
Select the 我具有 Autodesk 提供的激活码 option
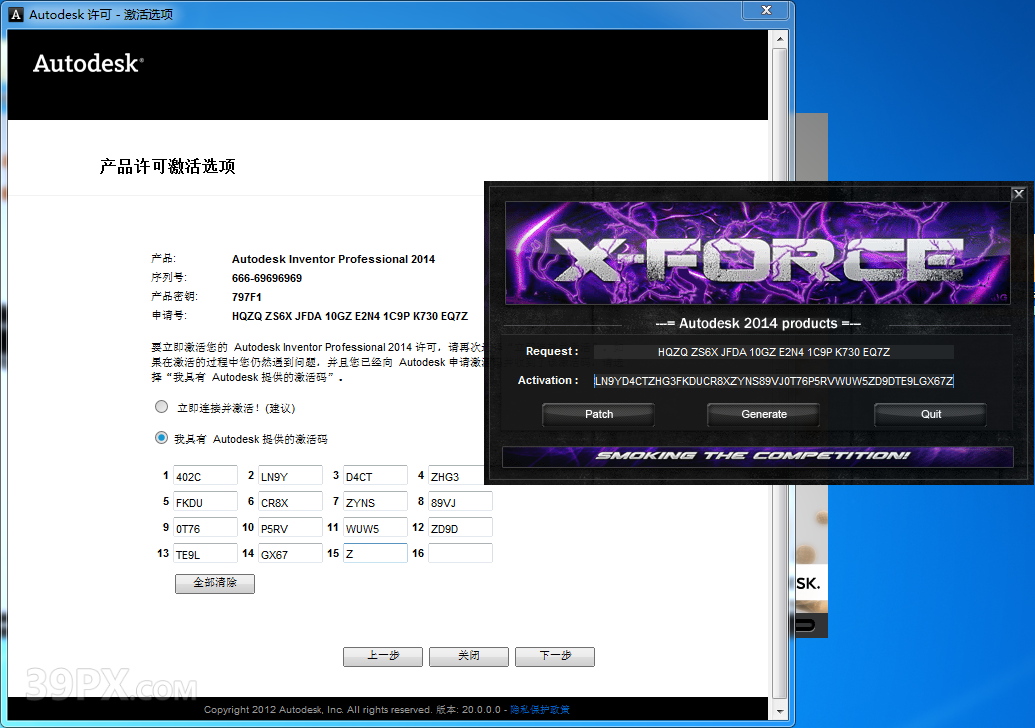click(x=161, y=437)
